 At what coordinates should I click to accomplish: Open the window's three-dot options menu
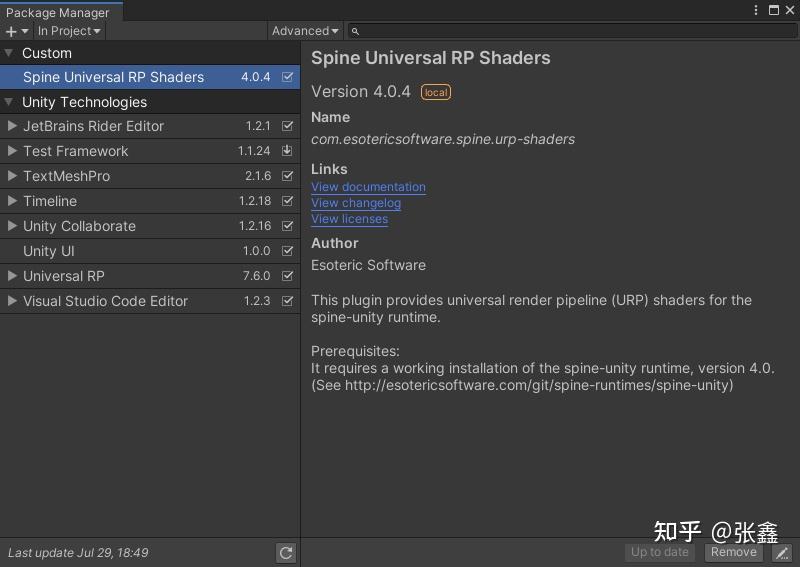click(756, 10)
